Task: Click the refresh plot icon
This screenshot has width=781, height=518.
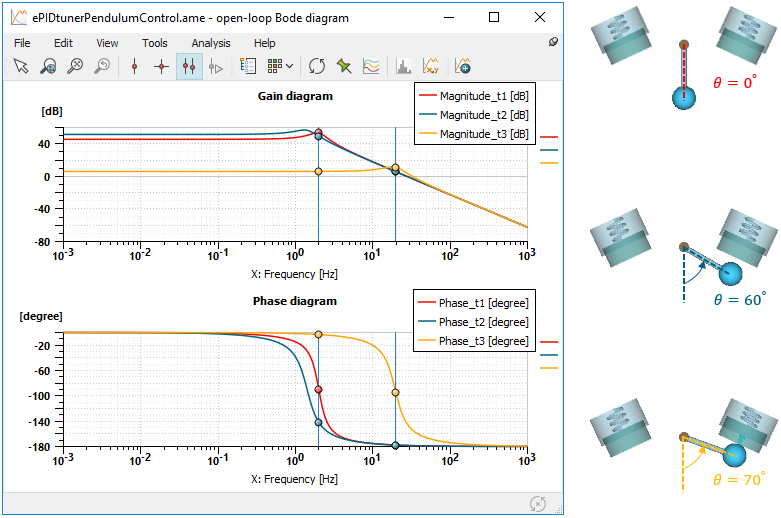Action: click(317, 67)
